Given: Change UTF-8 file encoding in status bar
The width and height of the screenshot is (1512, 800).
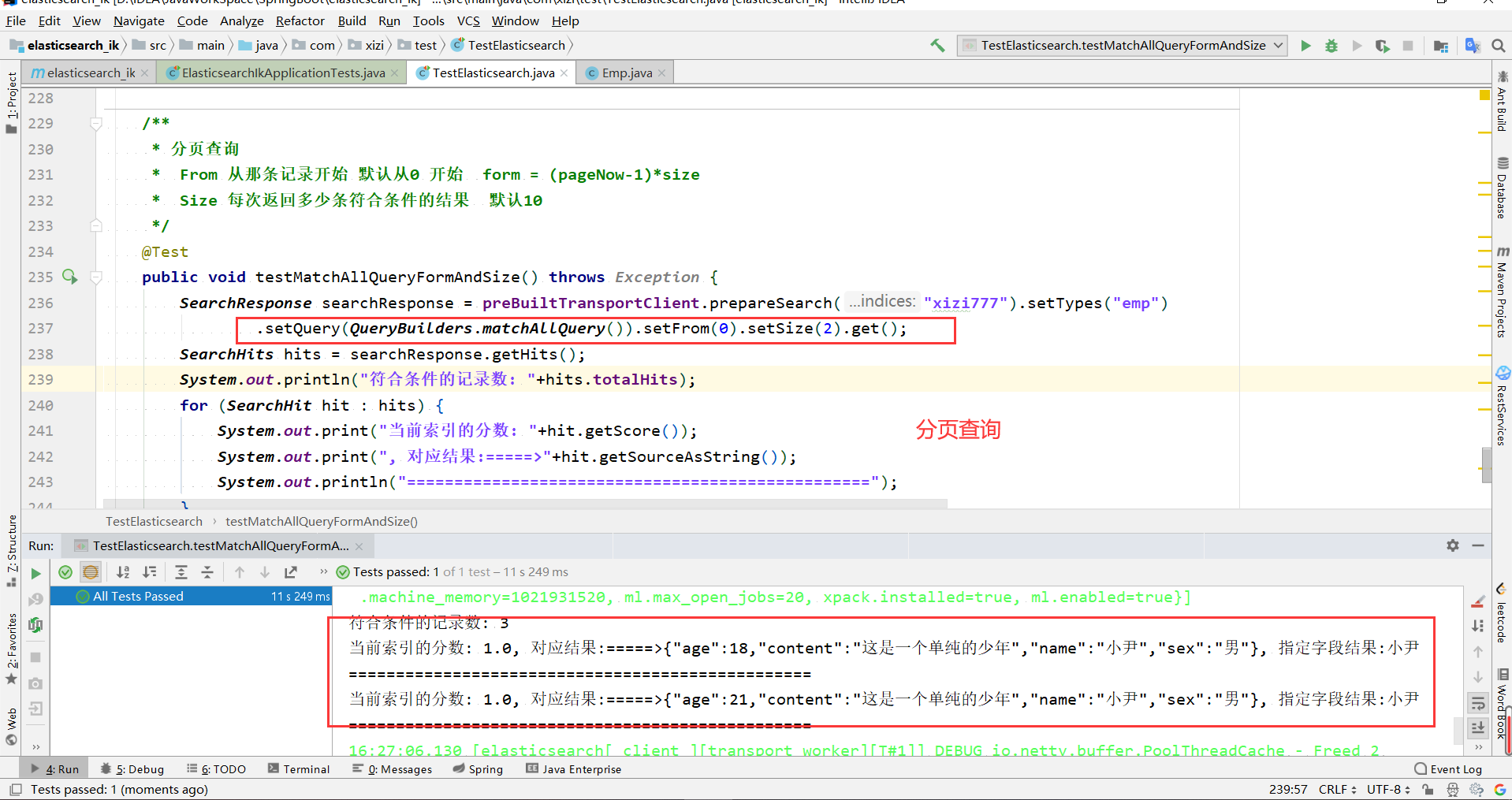Looking at the screenshot, I should coord(1388,790).
